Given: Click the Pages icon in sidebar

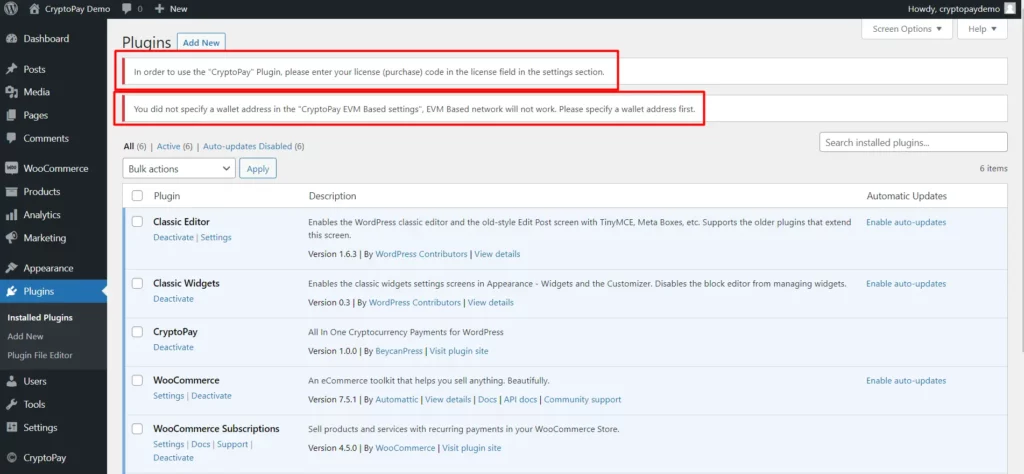Looking at the screenshot, I should (11, 116).
